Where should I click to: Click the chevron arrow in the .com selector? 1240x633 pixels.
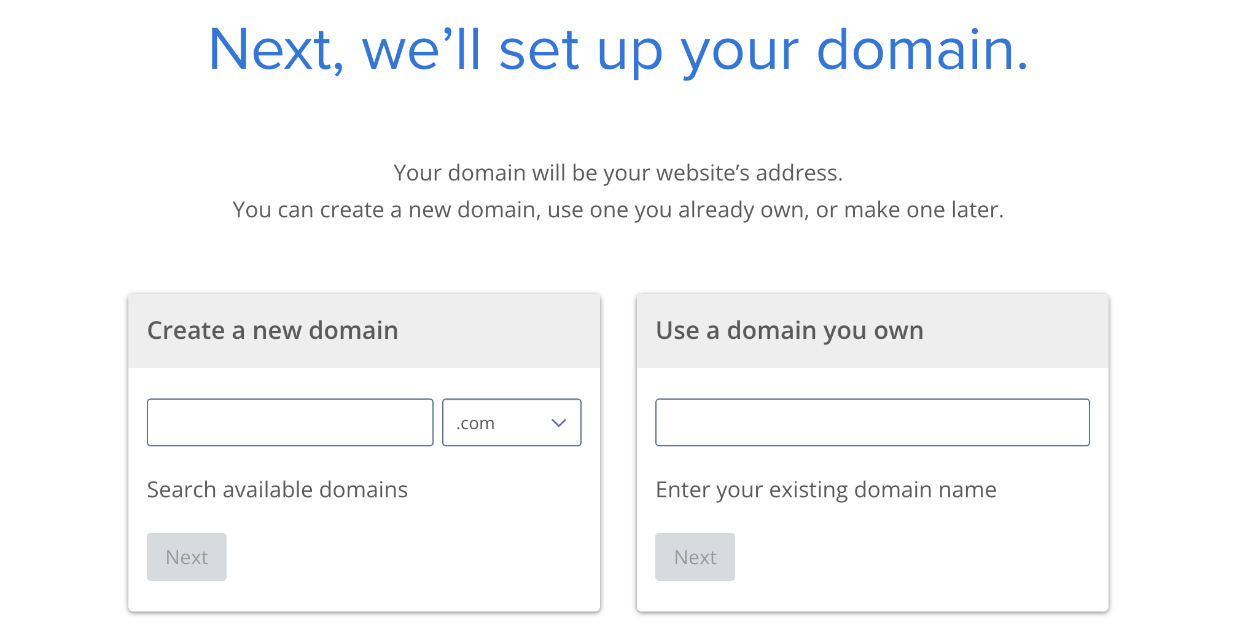tap(559, 423)
